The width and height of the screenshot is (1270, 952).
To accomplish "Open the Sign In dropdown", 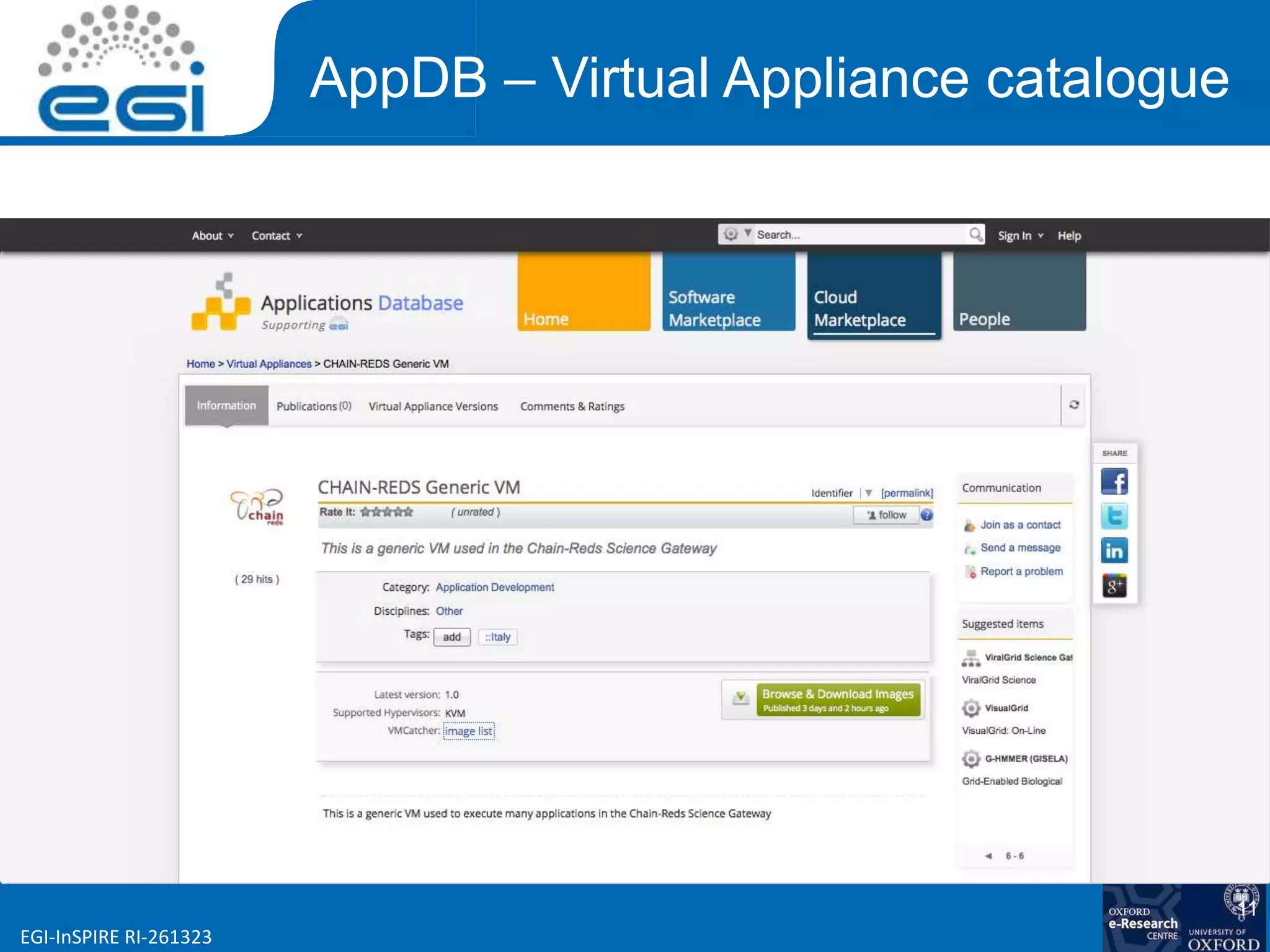I will click(1021, 236).
